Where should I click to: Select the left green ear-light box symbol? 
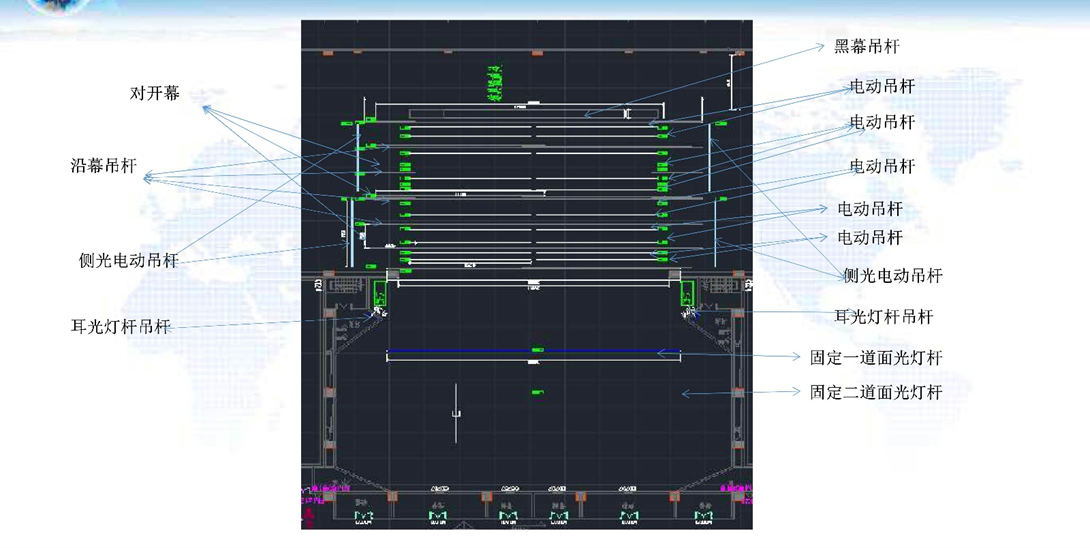coord(380,293)
